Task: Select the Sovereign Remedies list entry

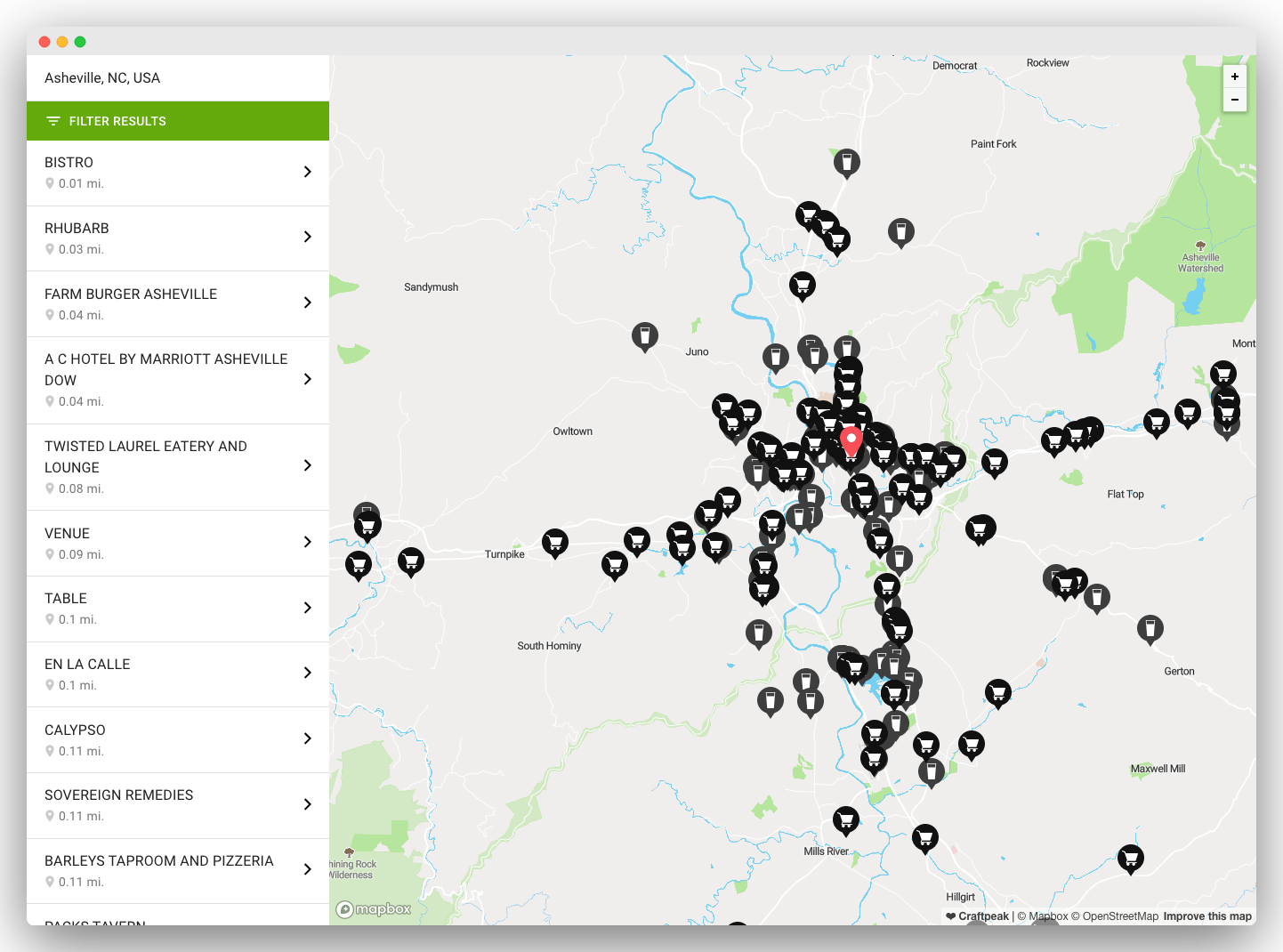Action: tap(178, 804)
